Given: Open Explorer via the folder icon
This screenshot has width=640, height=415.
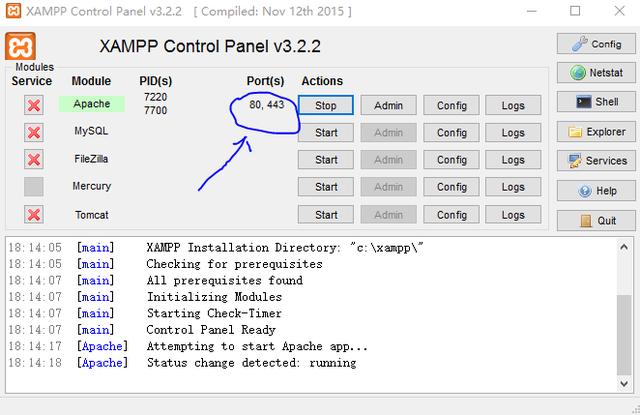Looking at the screenshot, I should coord(576,131).
